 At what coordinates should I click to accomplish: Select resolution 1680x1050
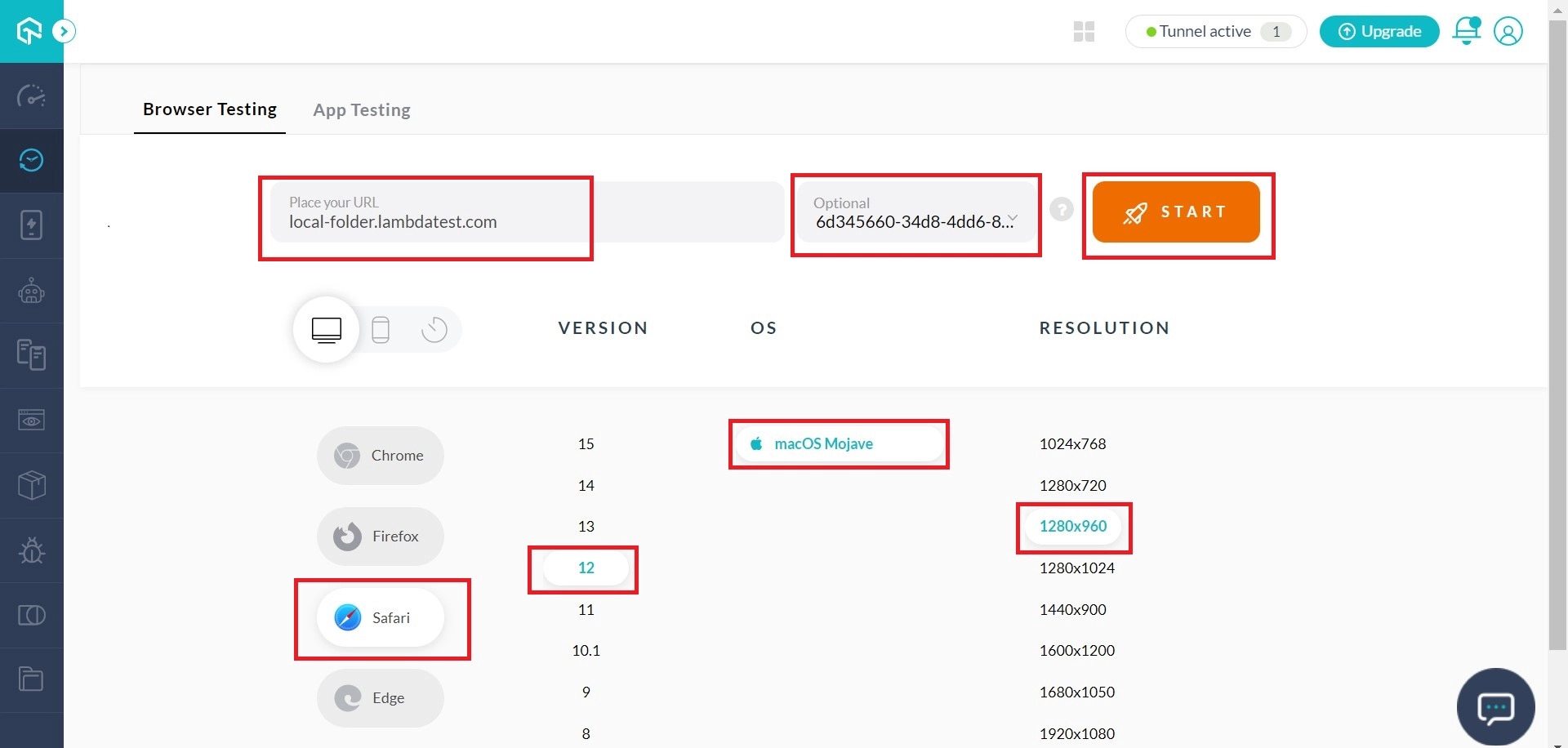[1076, 692]
